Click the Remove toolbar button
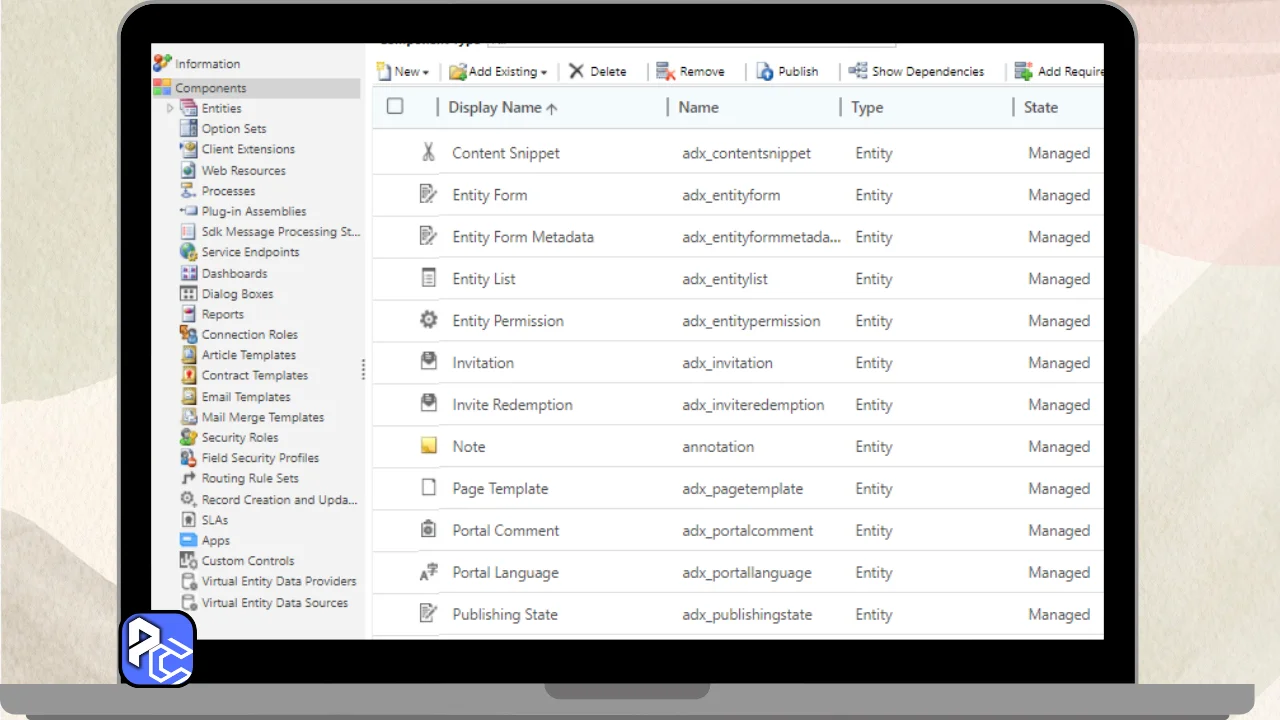 click(690, 71)
